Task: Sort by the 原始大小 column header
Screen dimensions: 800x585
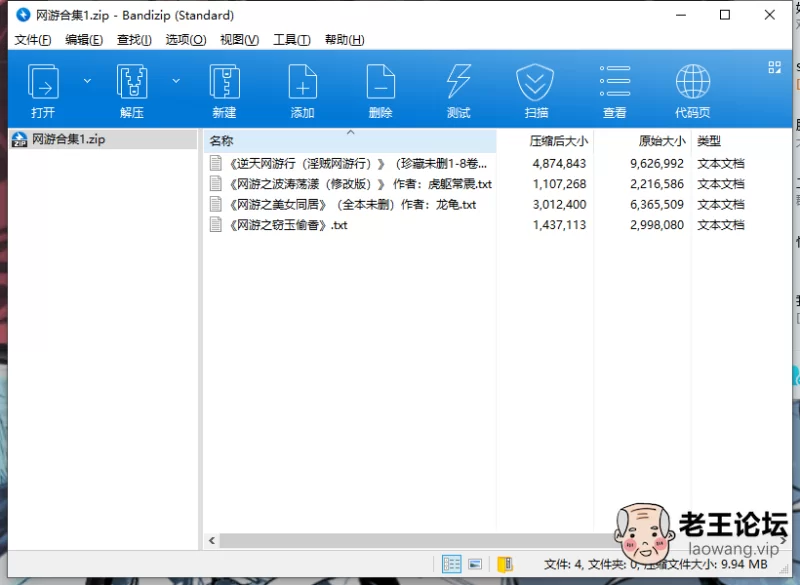Action: click(x=642, y=141)
